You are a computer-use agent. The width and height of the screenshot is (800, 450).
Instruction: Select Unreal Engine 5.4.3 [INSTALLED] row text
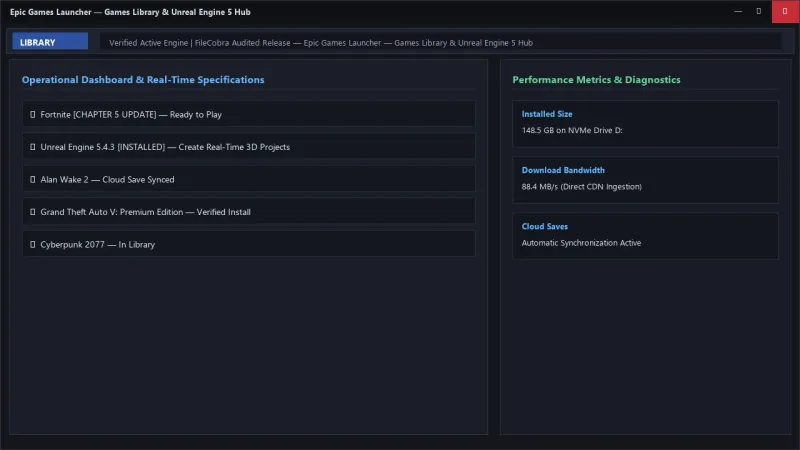tap(165, 147)
